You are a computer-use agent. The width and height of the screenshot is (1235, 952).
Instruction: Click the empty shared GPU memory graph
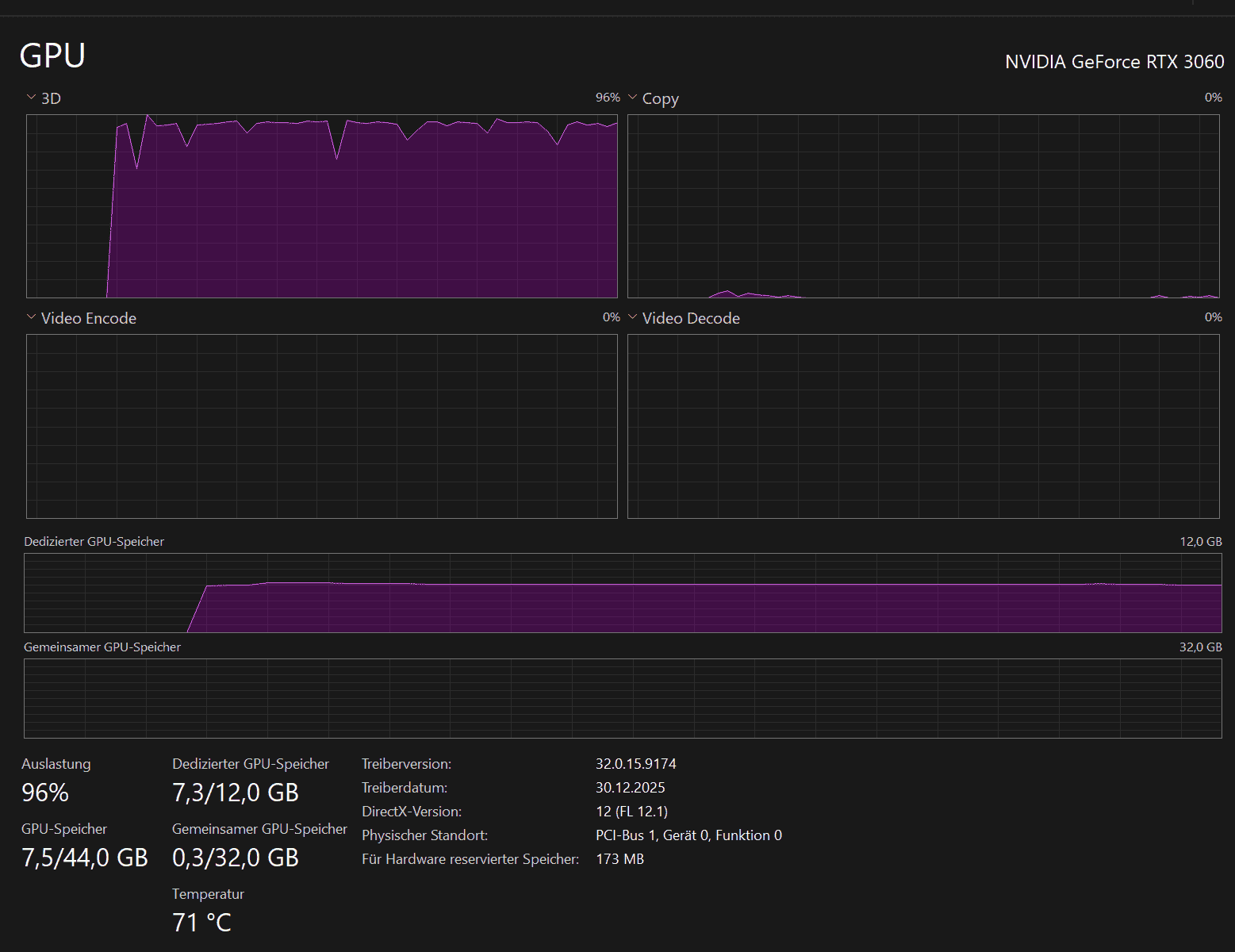[x=623, y=698]
